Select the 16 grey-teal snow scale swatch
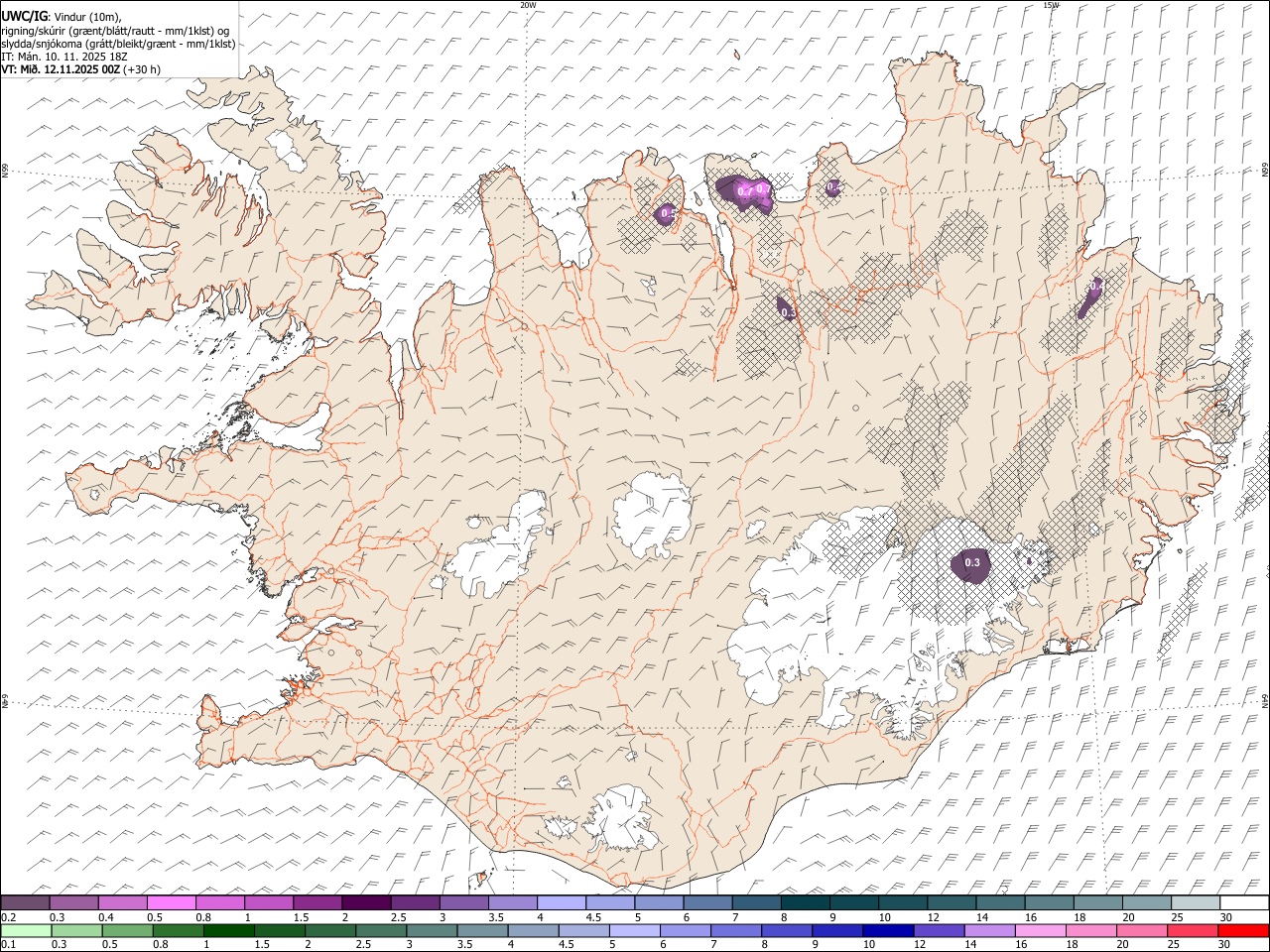This screenshot has width=1270, height=952. click(x=1050, y=902)
